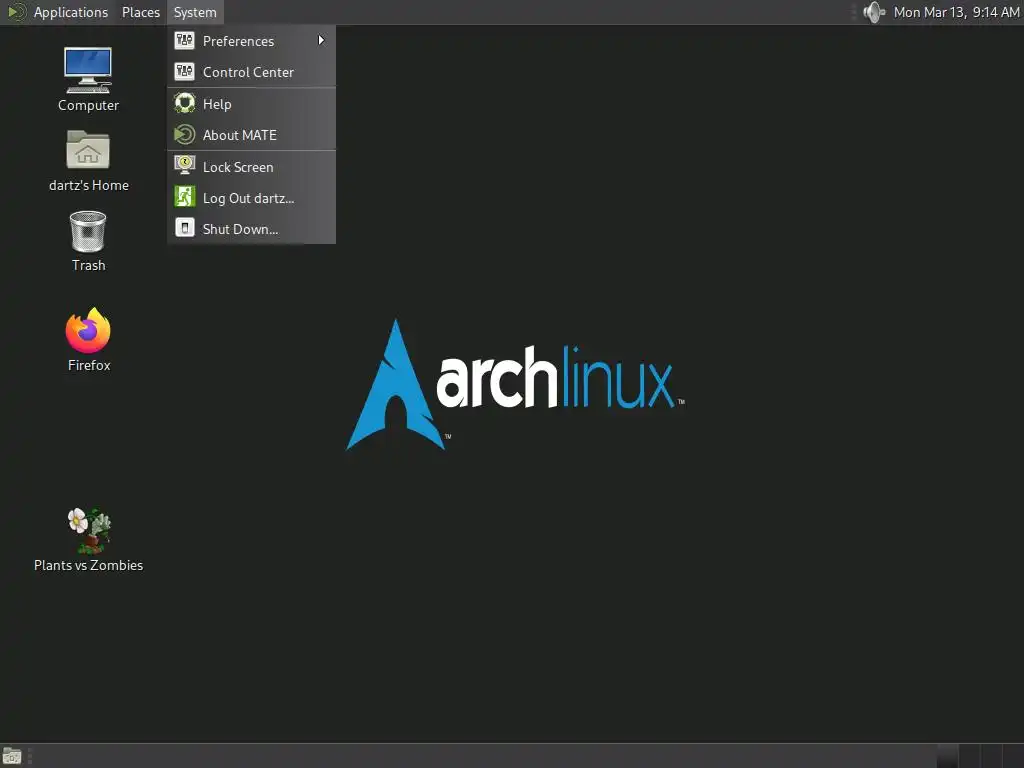Image resolution: width=1024 pixels, height=768 pixels.
Task: Switch to the third workspace in switcher
Action: 992,756
